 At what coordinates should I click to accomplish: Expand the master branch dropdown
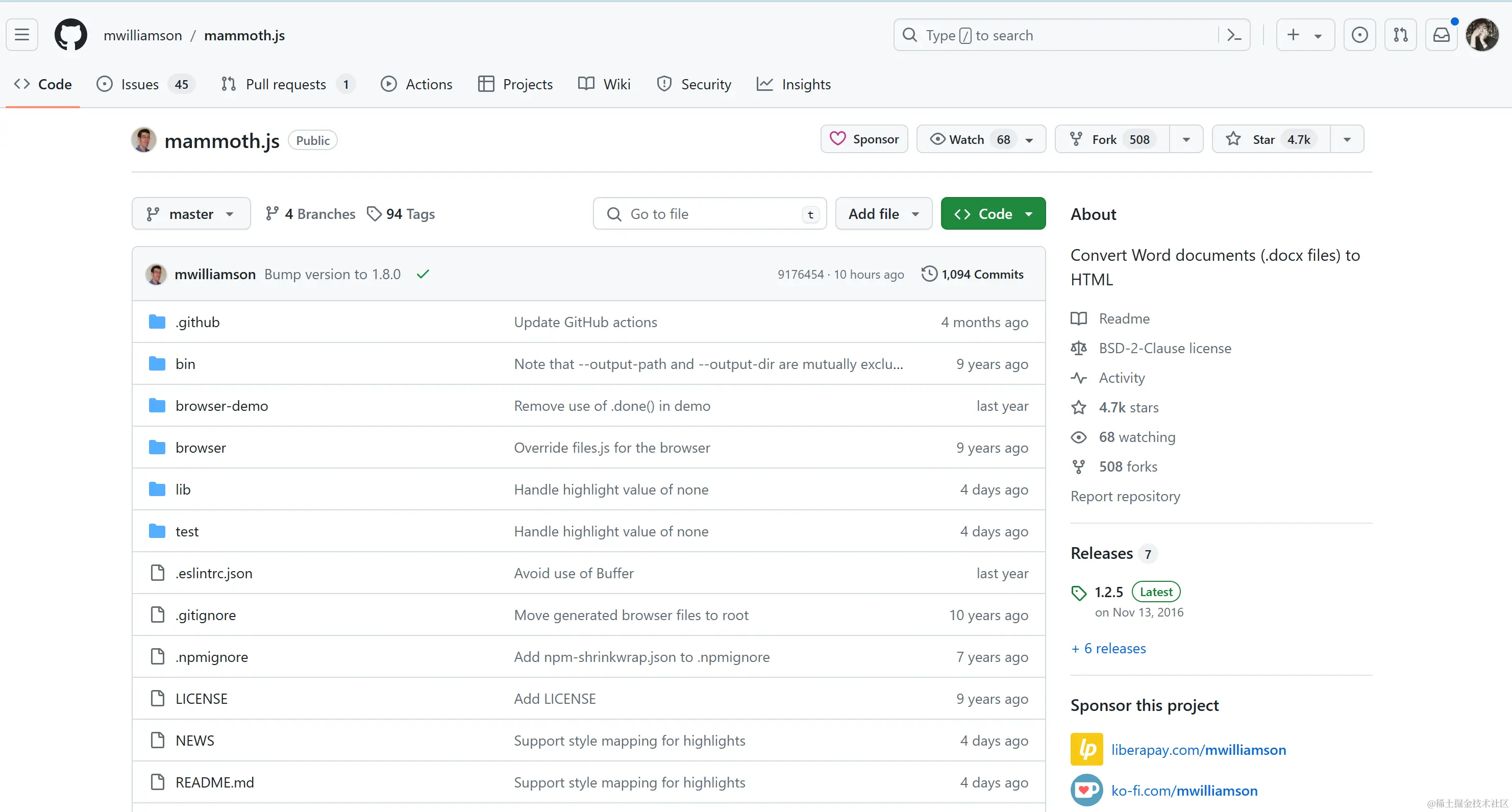tap(191, 214)
